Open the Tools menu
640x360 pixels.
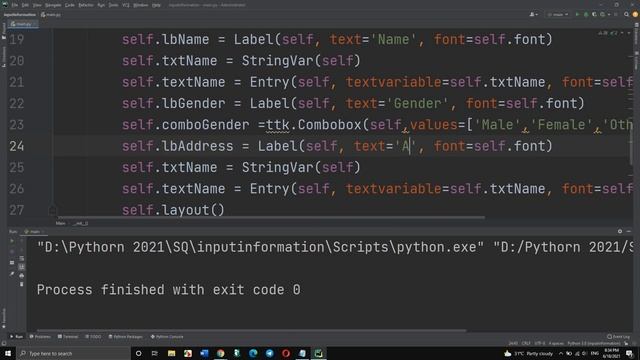pos(113,5)
